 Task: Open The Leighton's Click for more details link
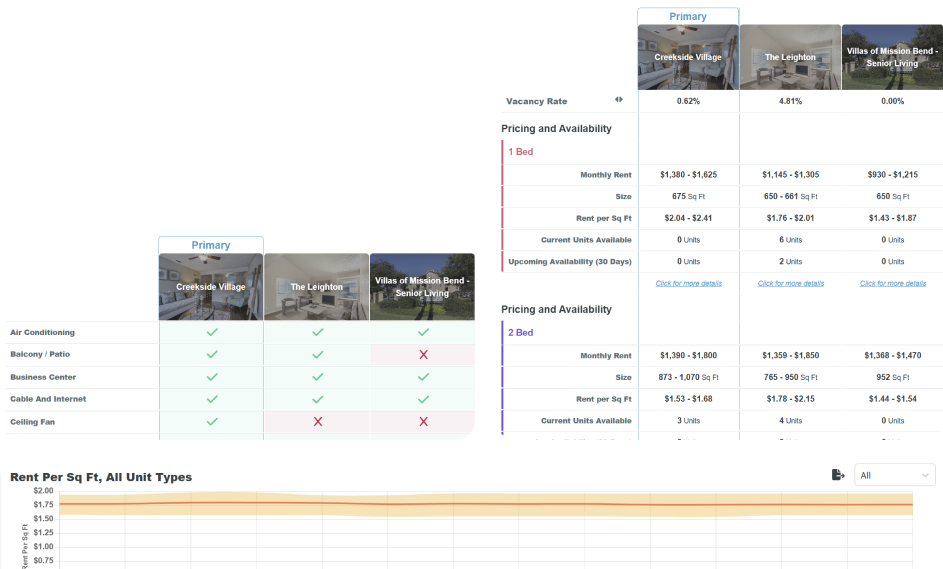click(x=790, y=284)
